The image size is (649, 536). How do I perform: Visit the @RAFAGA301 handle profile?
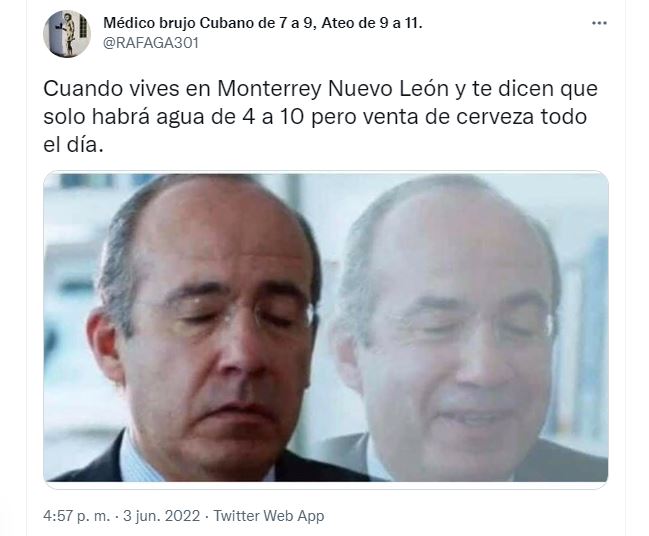point(151,43)
